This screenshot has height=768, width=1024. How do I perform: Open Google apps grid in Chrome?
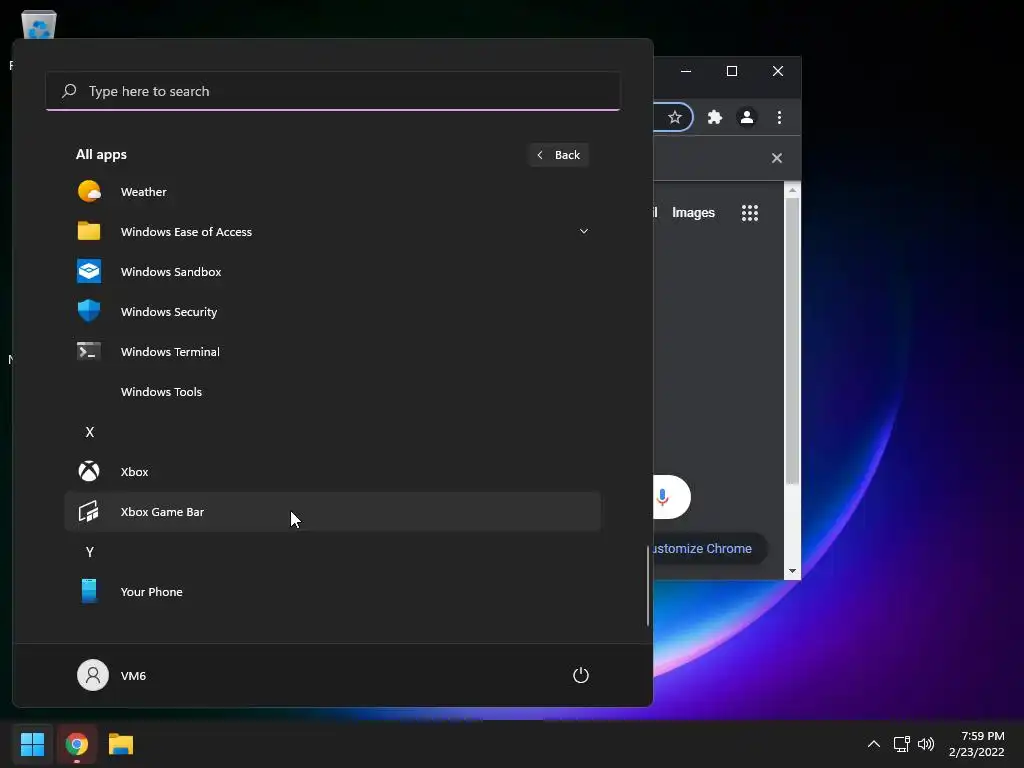coord(750,213)
